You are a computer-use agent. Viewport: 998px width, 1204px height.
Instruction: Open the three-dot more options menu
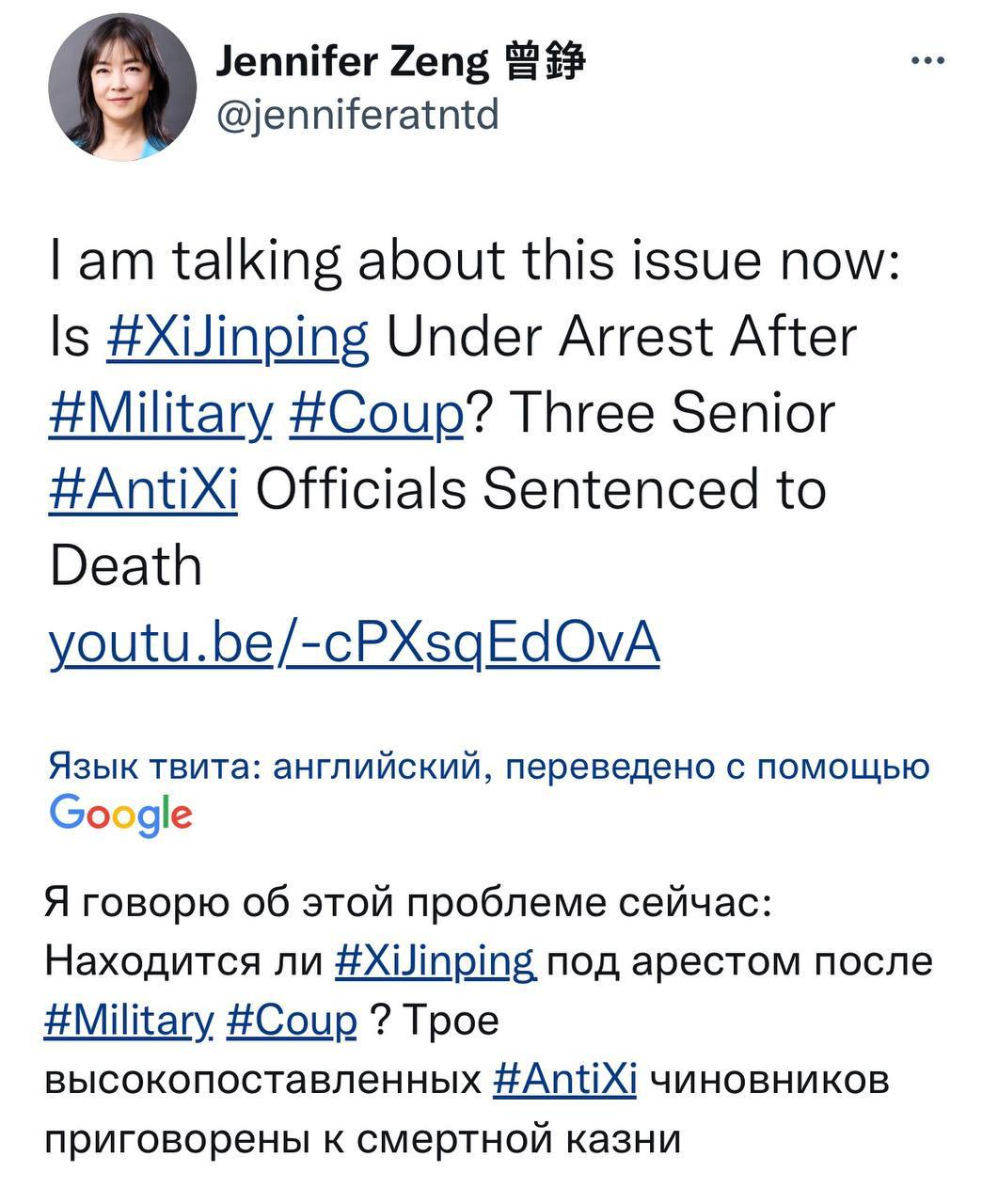tap(928, 62)
